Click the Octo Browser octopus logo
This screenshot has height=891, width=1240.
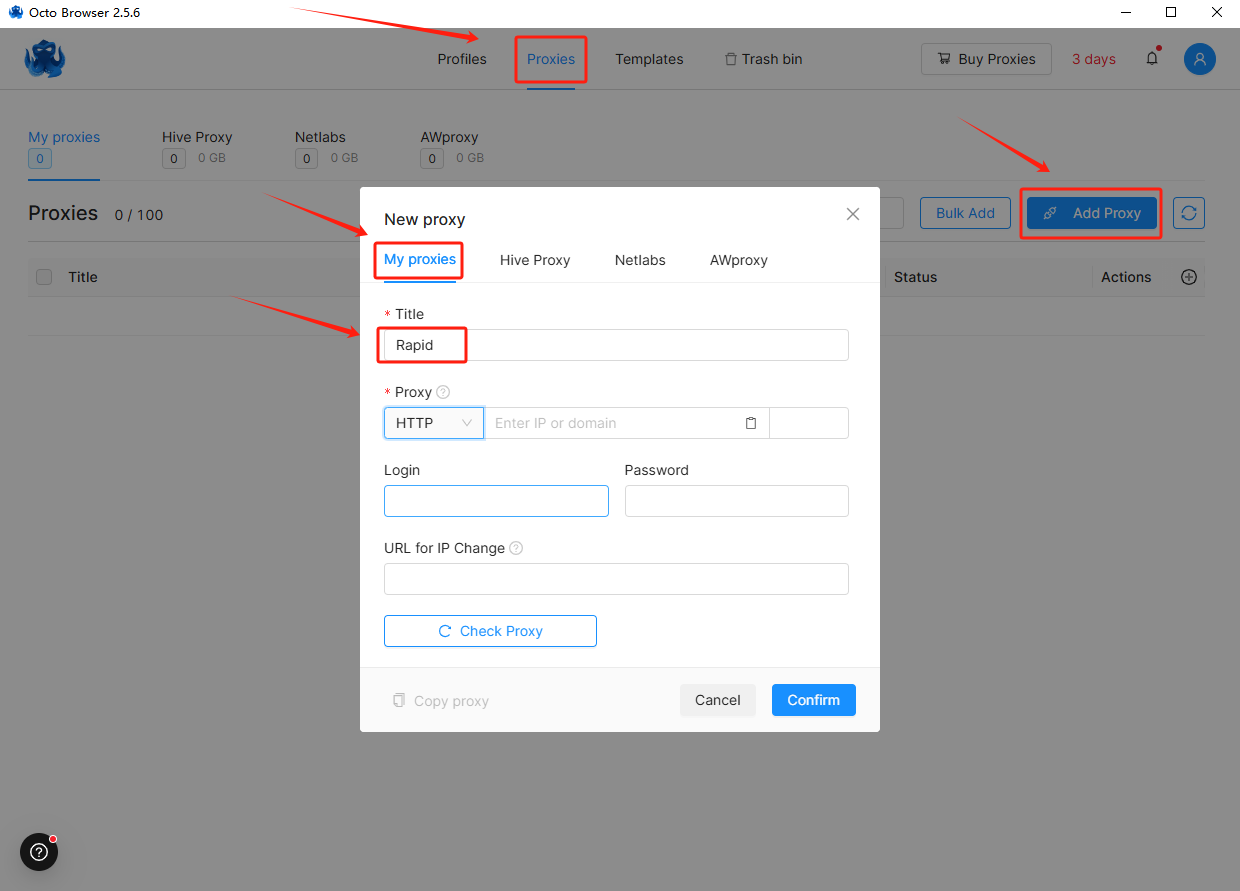[45, 59]
